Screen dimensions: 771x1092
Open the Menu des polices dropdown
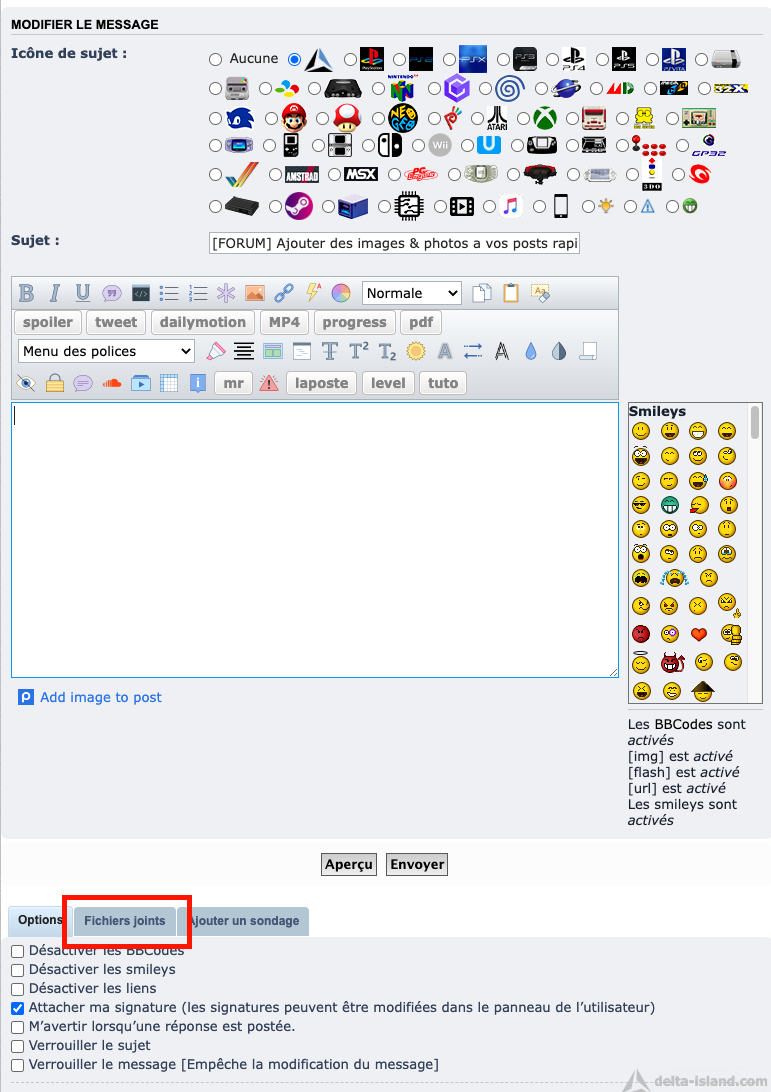click(107, 351)
